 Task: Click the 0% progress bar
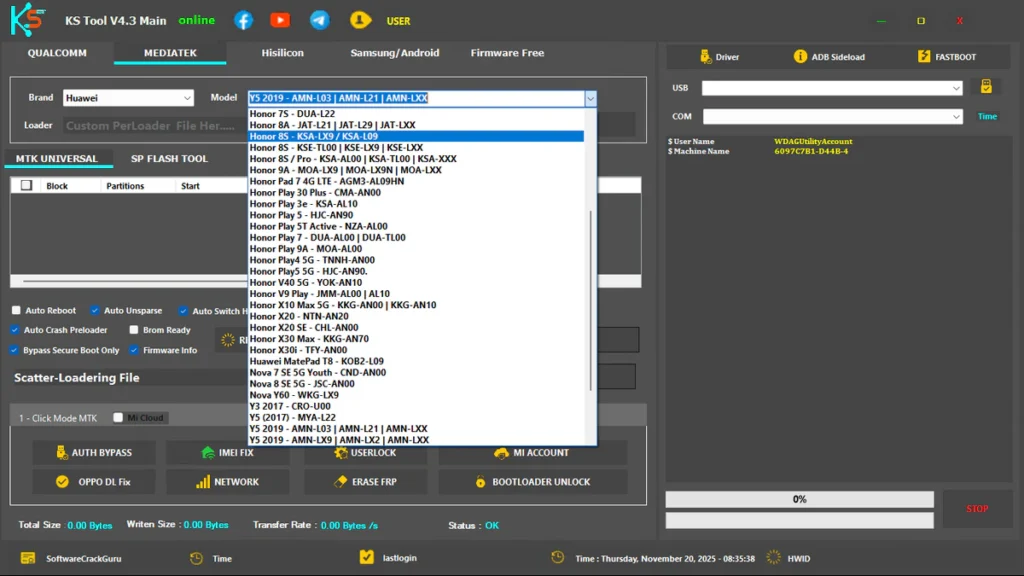point(799,499)
